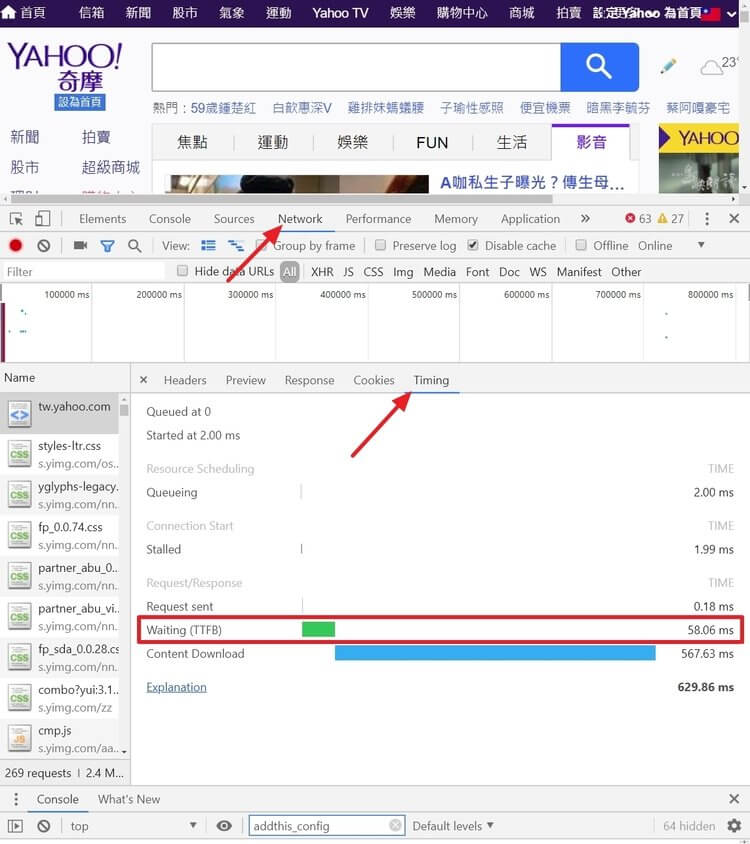The width and height of the screenshot is (750, 844).
Task: Filter requests by JS
Action: 348,272
